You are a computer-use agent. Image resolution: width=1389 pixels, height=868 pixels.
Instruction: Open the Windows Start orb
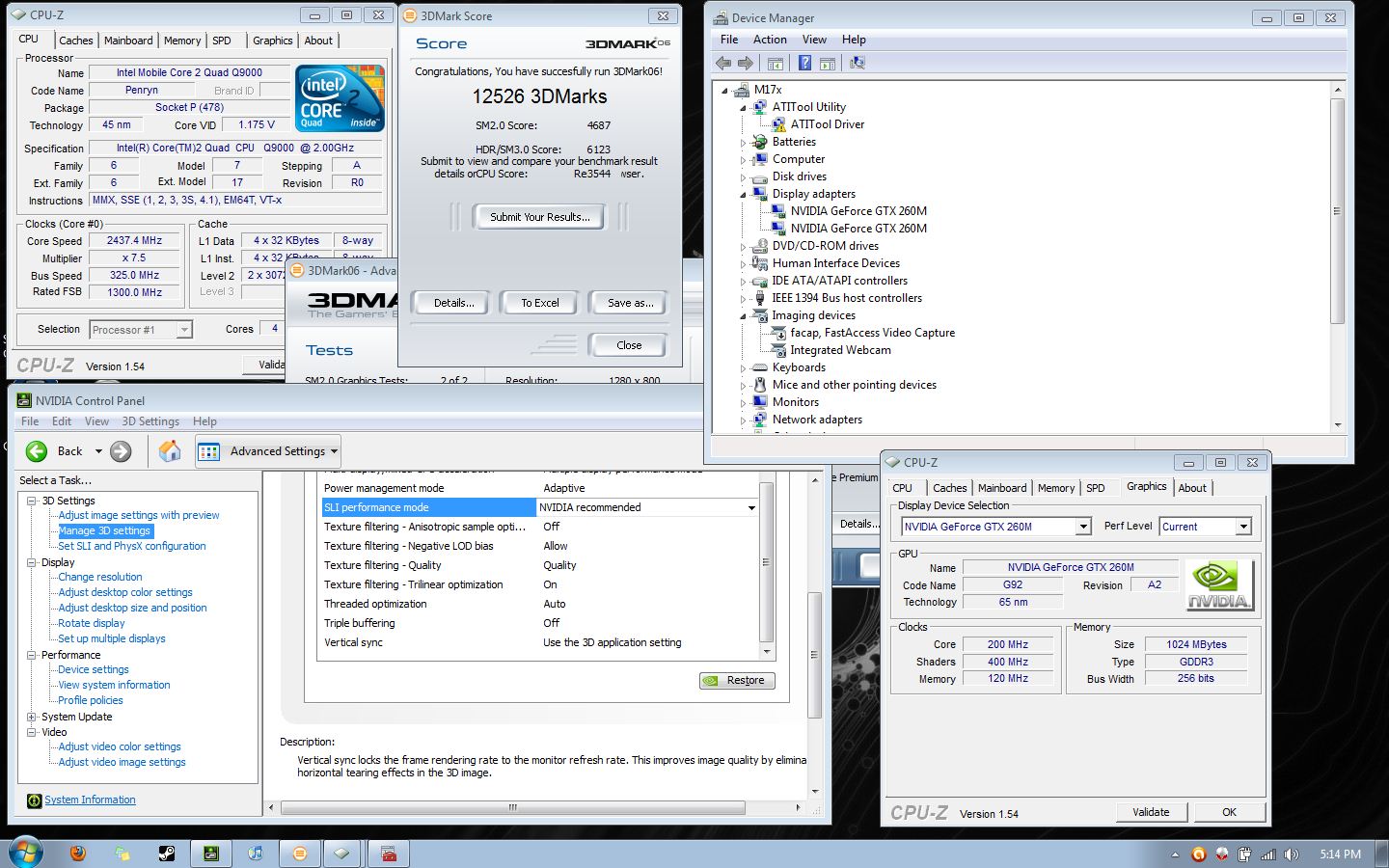(x=24, y=853)
